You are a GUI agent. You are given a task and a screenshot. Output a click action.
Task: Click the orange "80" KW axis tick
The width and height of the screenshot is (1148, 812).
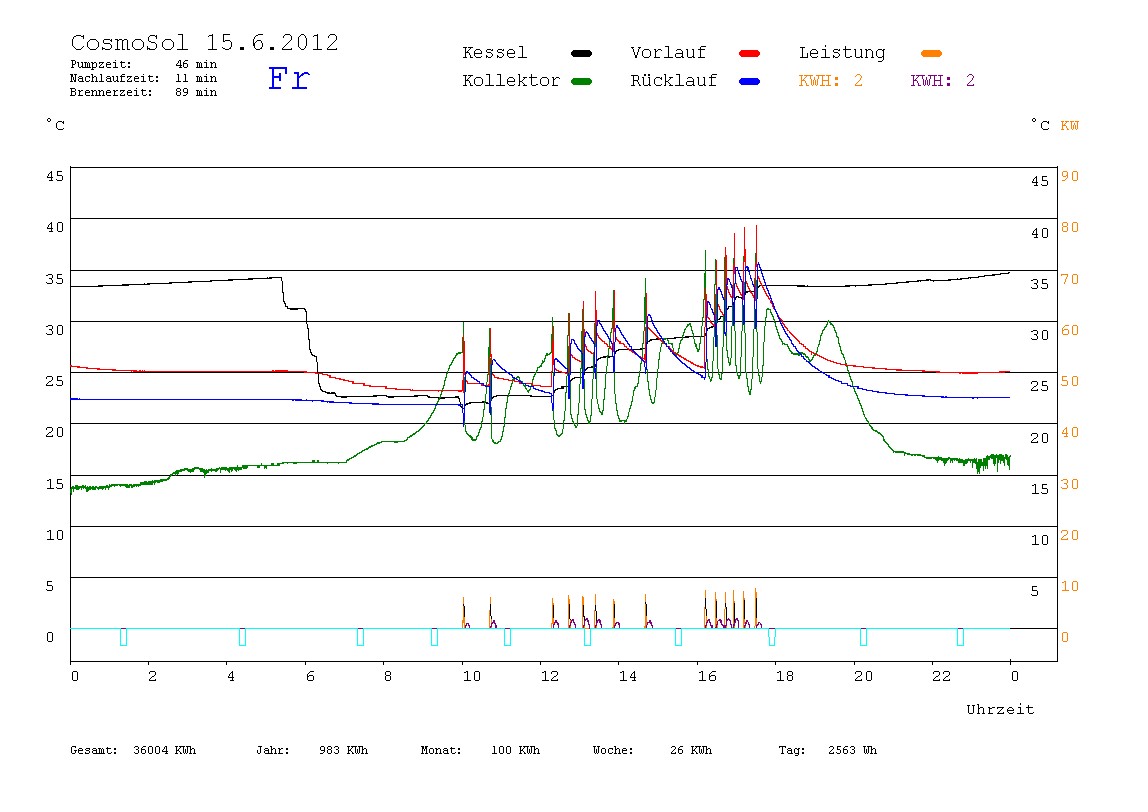1070,228
